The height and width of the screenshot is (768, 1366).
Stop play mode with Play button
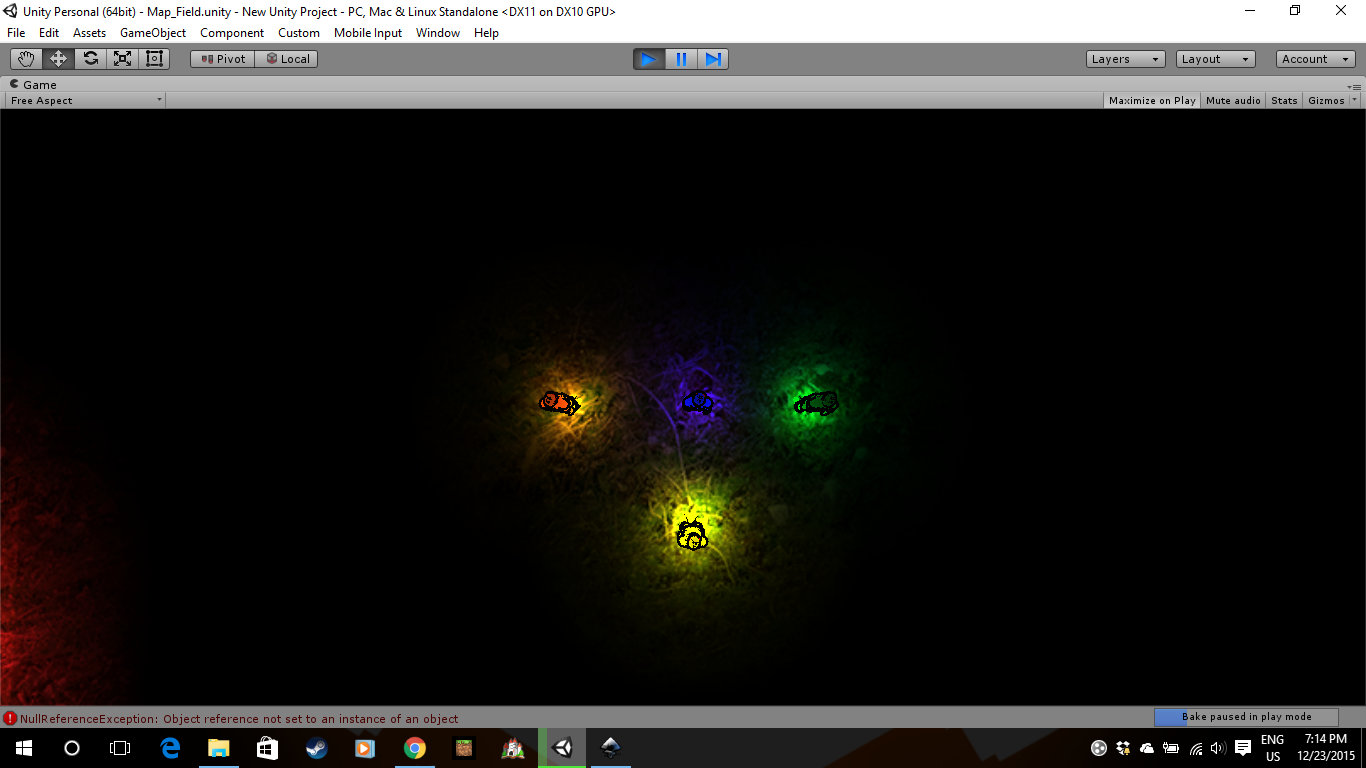click(648, 59)
